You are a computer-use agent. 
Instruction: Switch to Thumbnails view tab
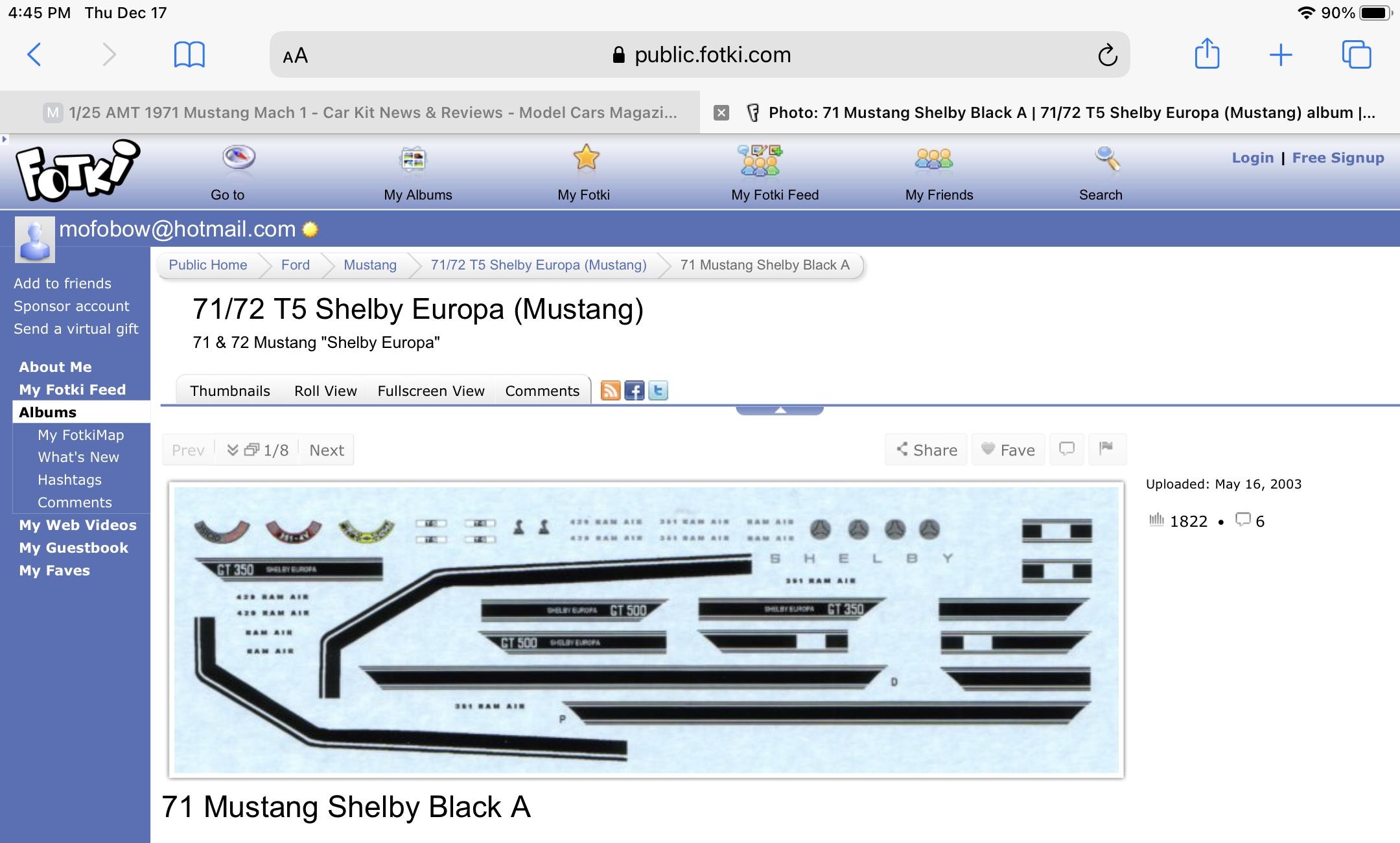point(229,391)
